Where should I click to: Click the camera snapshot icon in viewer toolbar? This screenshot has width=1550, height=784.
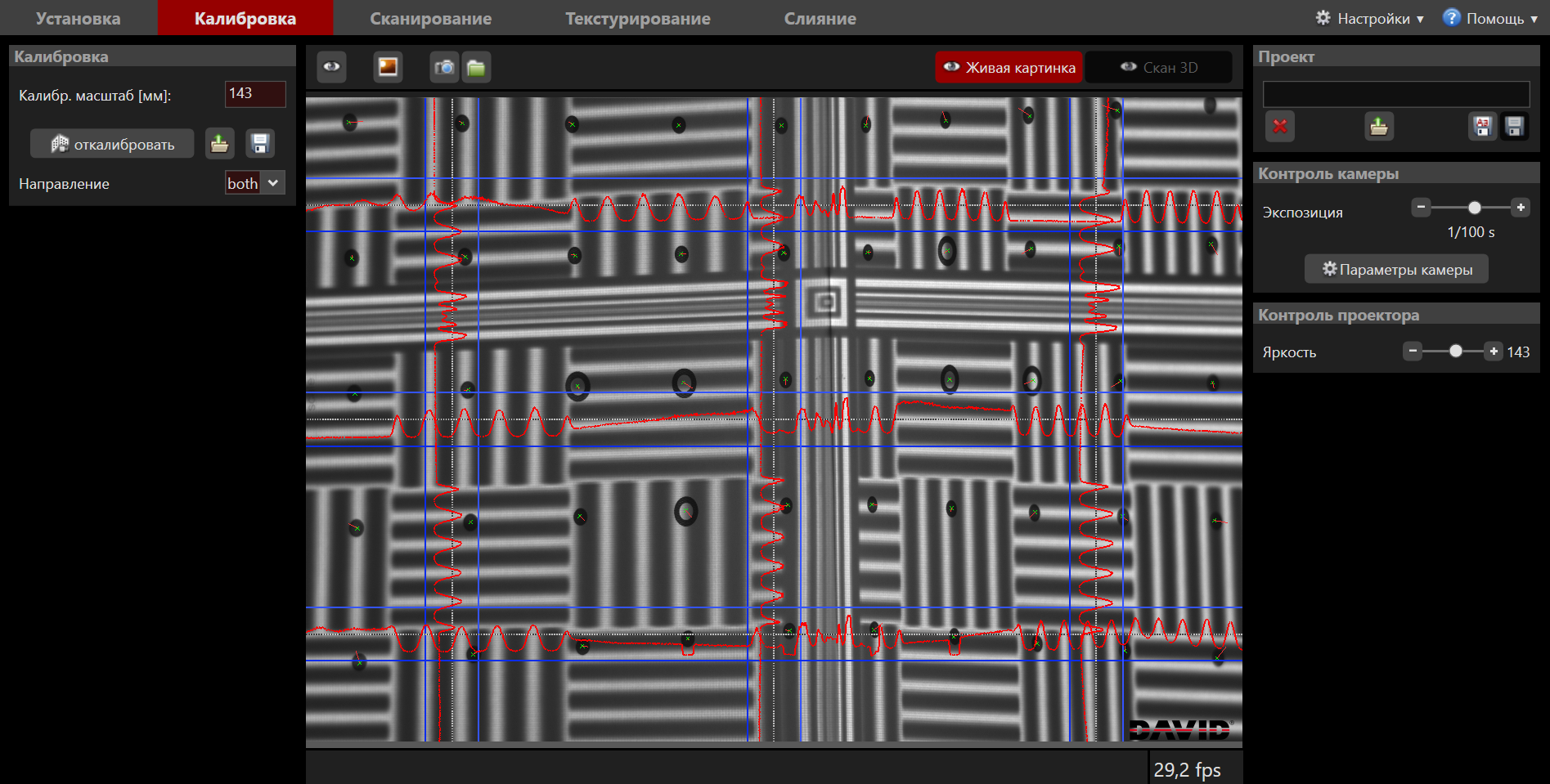(444, 67)
